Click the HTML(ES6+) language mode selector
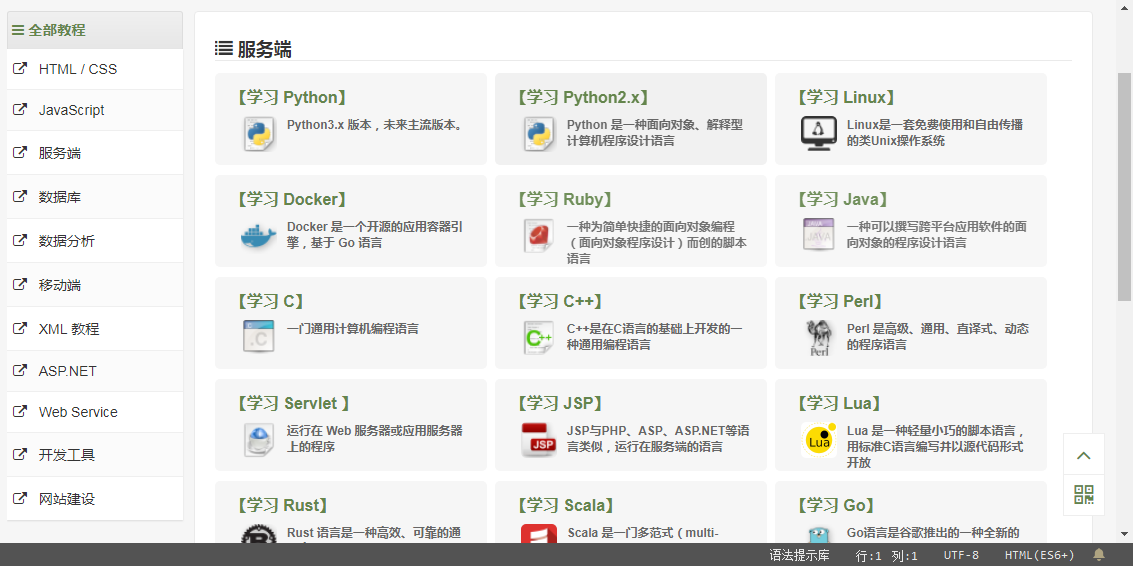 pos(1040,555)
